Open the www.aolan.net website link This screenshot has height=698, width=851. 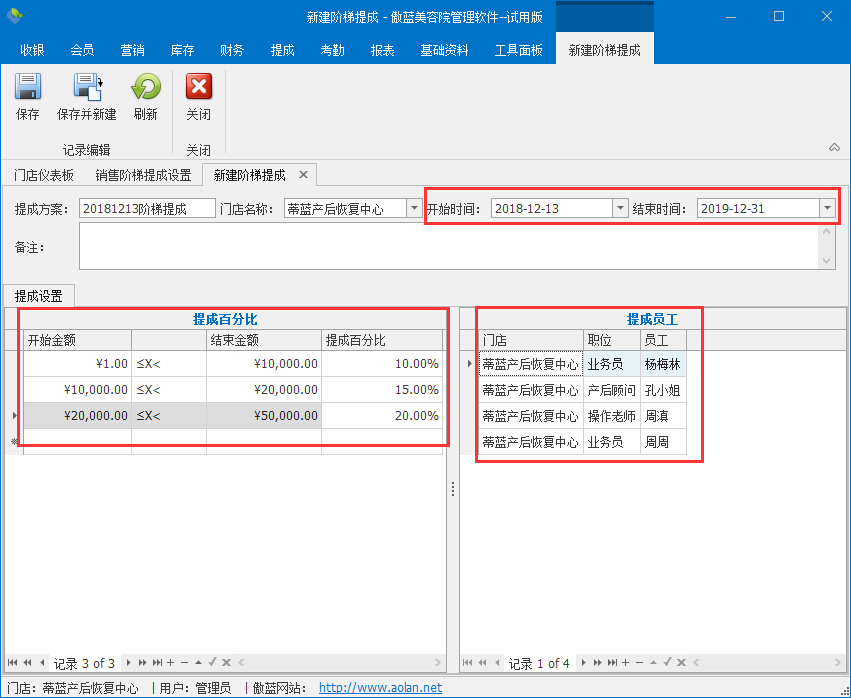tap(380, 688)
